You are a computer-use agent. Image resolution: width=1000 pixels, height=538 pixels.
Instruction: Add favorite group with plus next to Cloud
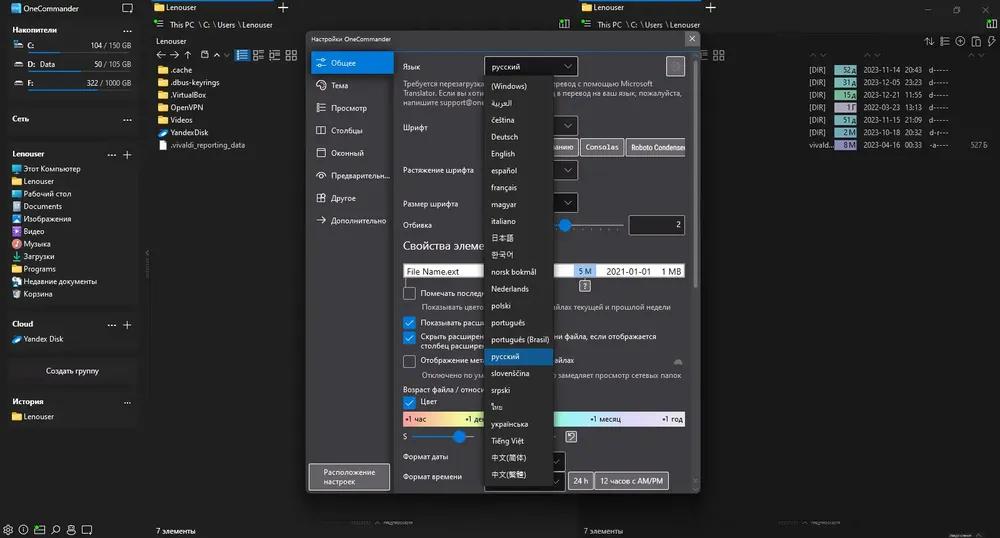click(127, 324)
